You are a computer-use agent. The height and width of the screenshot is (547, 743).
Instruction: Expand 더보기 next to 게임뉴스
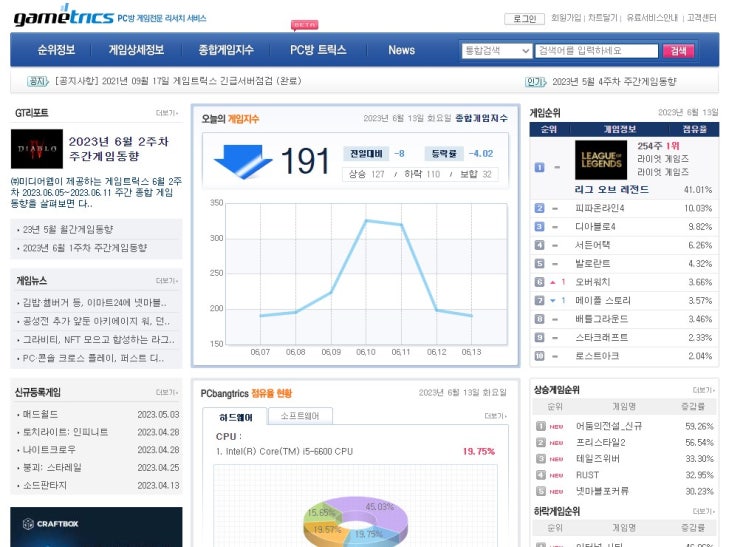167,281
